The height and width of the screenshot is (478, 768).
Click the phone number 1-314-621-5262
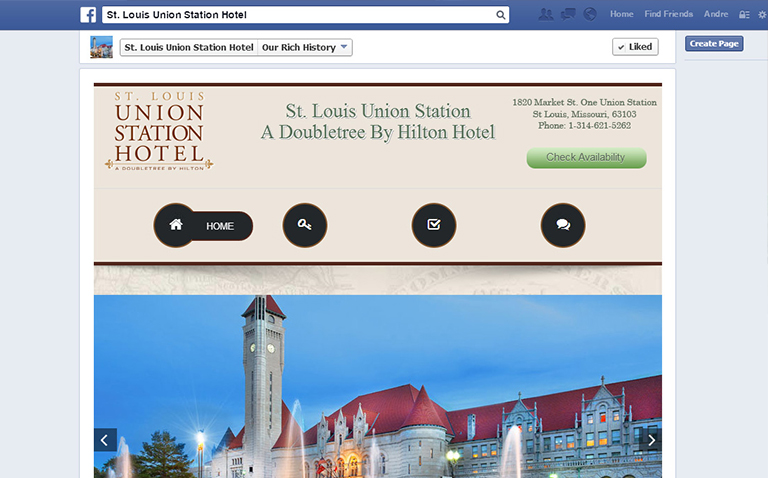tap(600, 125)
